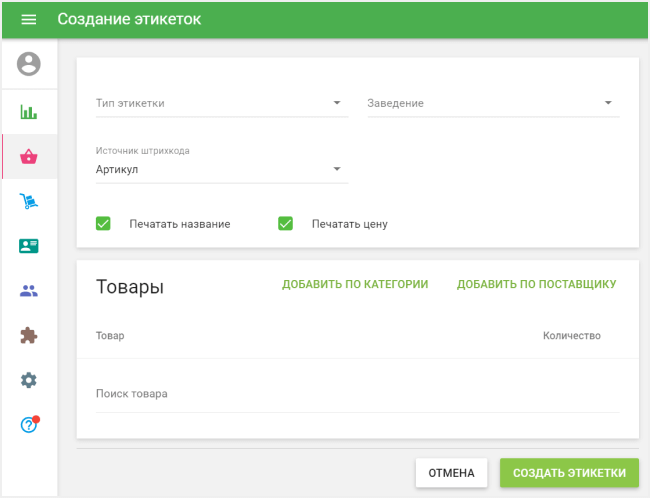Focus the Поиск товара search field
Viewport: 650px width, 498px height.
tap(358, 394)
